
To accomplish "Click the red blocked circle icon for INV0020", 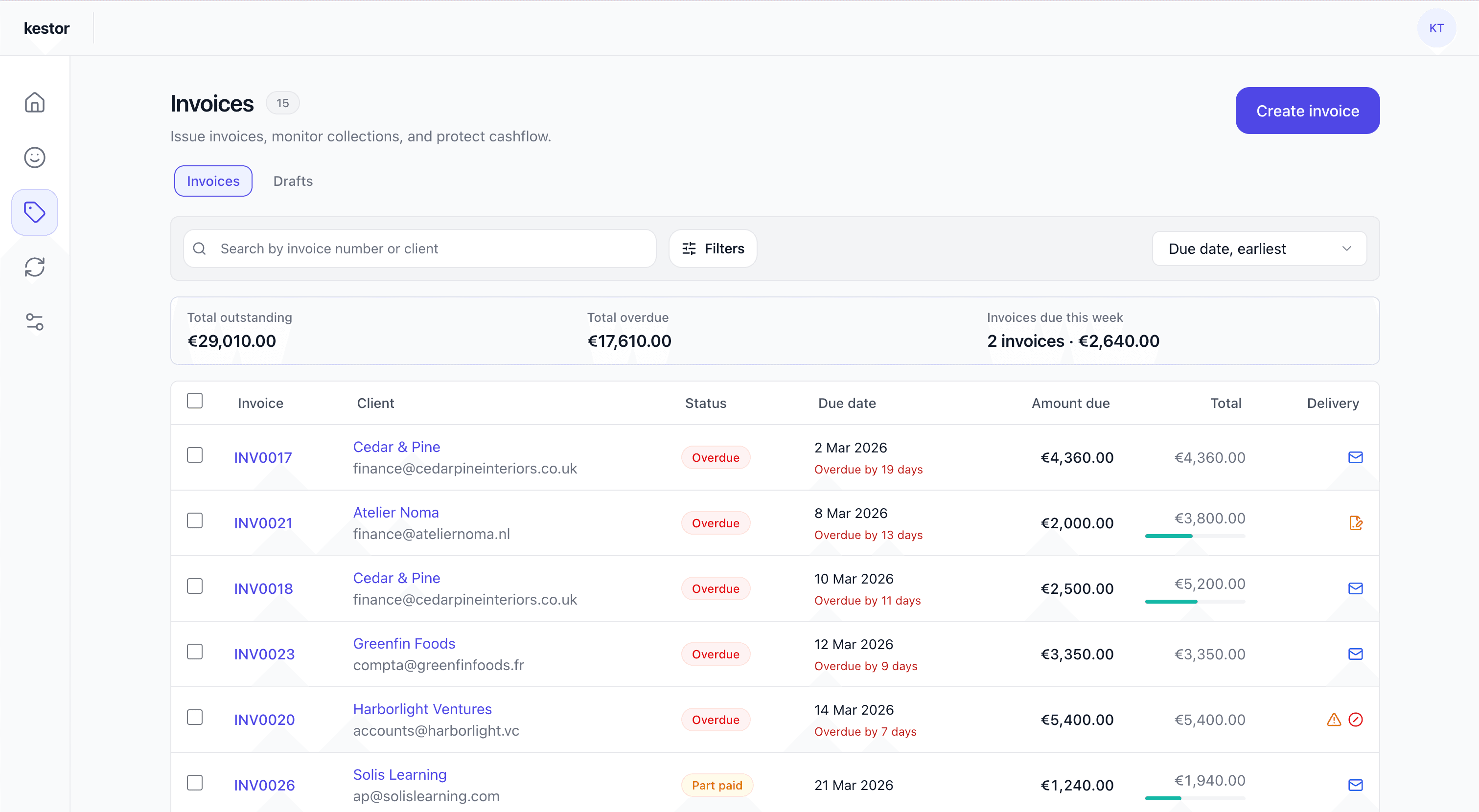I will coord(1355,720).
